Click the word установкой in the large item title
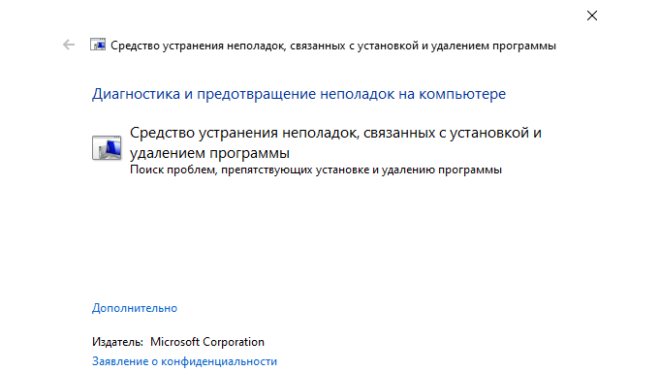The height and width of the screenshot is (371, 660). tap(490, 133)
